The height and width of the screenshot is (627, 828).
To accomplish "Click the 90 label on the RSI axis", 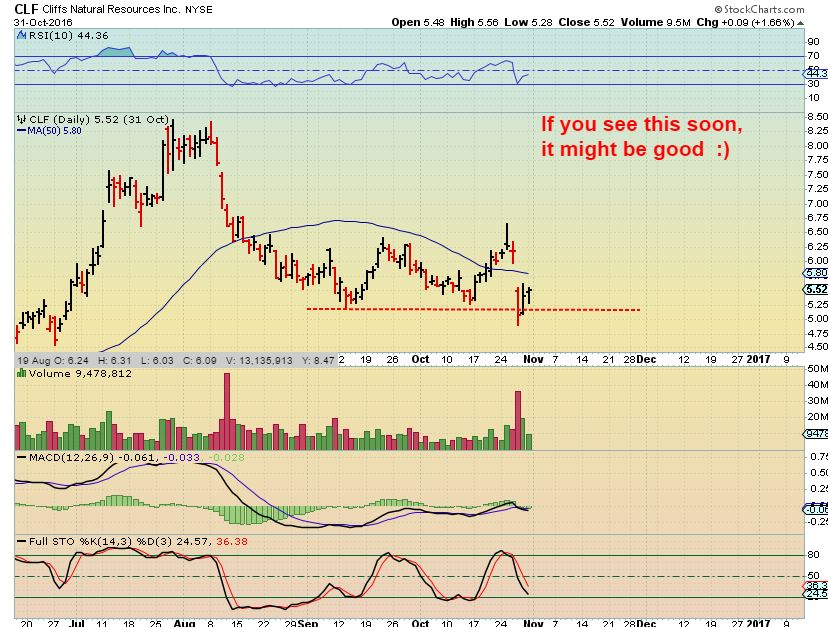I will pyautogui.click(x=814, y=42).
